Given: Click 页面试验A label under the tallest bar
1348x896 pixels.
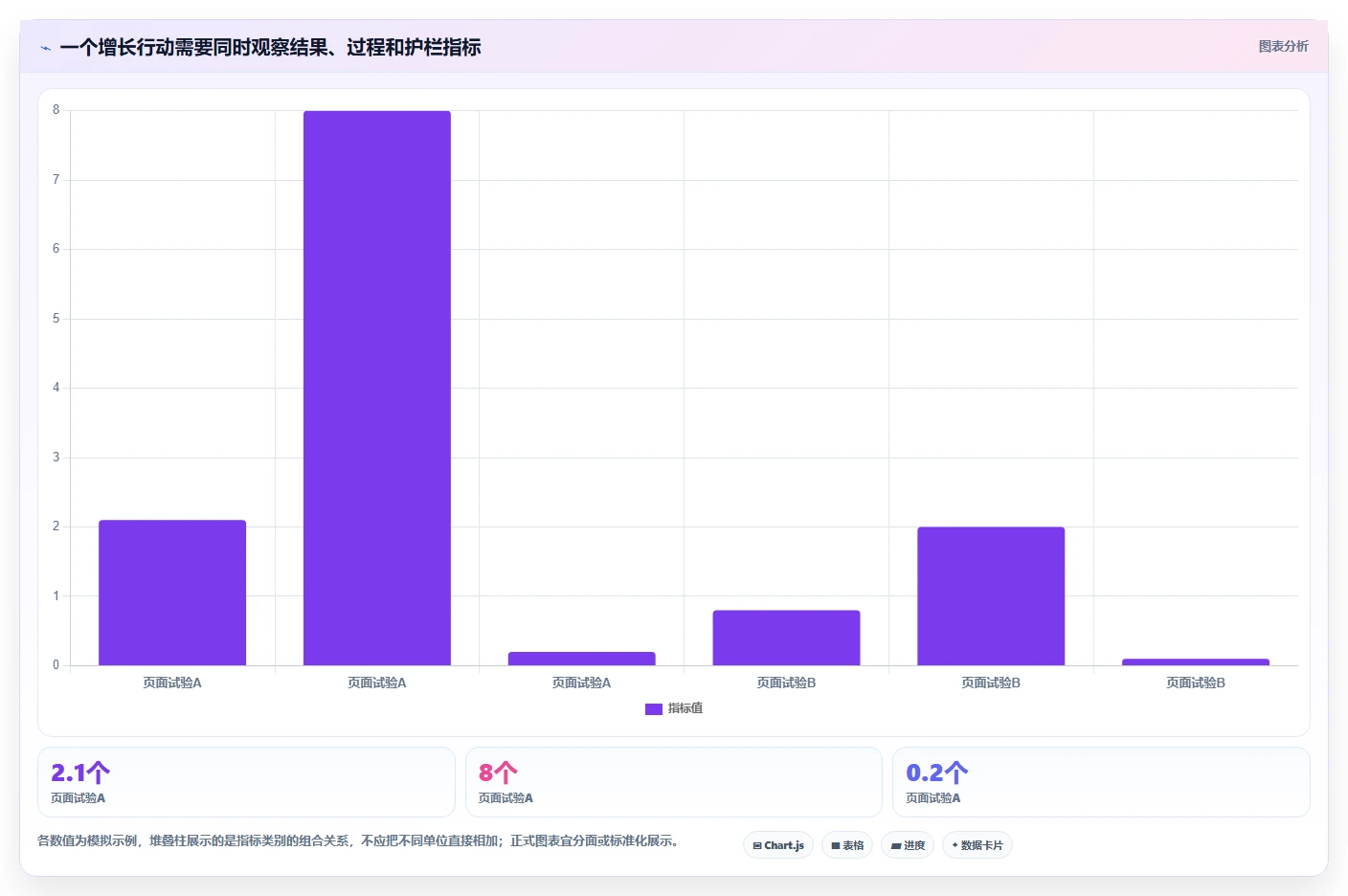Looking at the screenshot, I should [x=377, y=683].
